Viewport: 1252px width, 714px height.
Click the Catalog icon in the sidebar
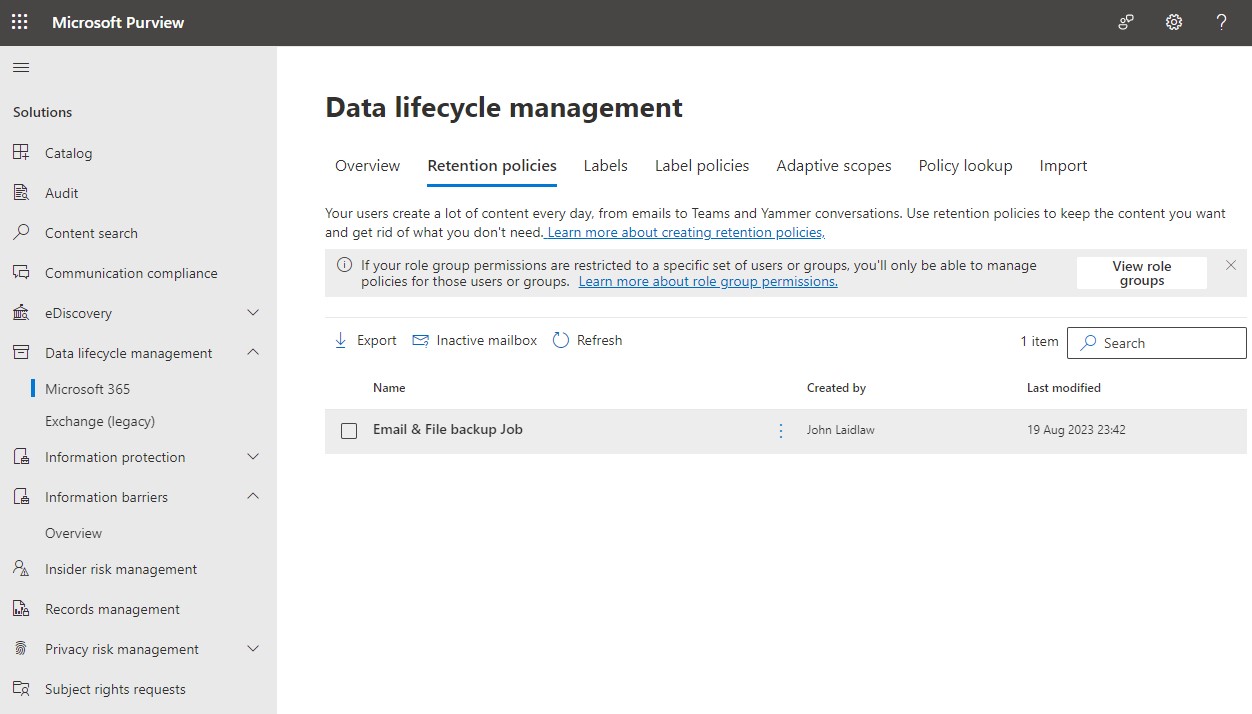tap(21, 152)
